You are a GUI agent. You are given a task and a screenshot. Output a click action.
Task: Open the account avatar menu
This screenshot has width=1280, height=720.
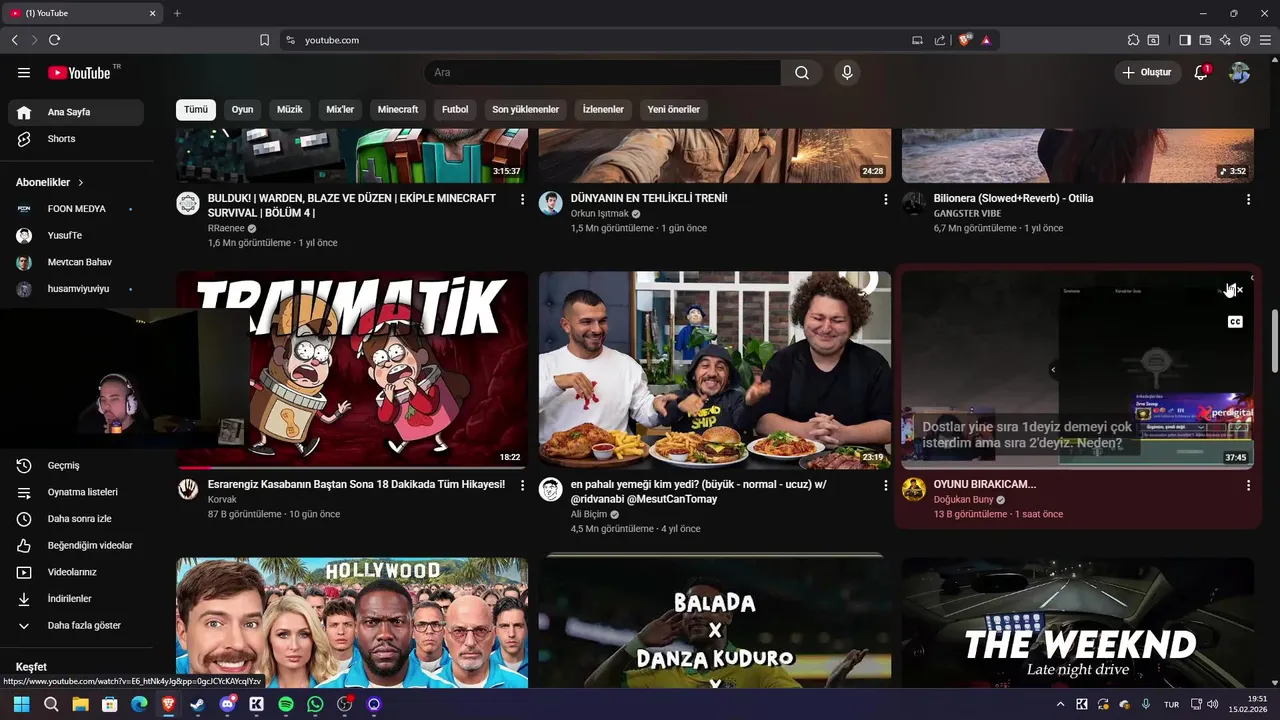[1240, 73]
